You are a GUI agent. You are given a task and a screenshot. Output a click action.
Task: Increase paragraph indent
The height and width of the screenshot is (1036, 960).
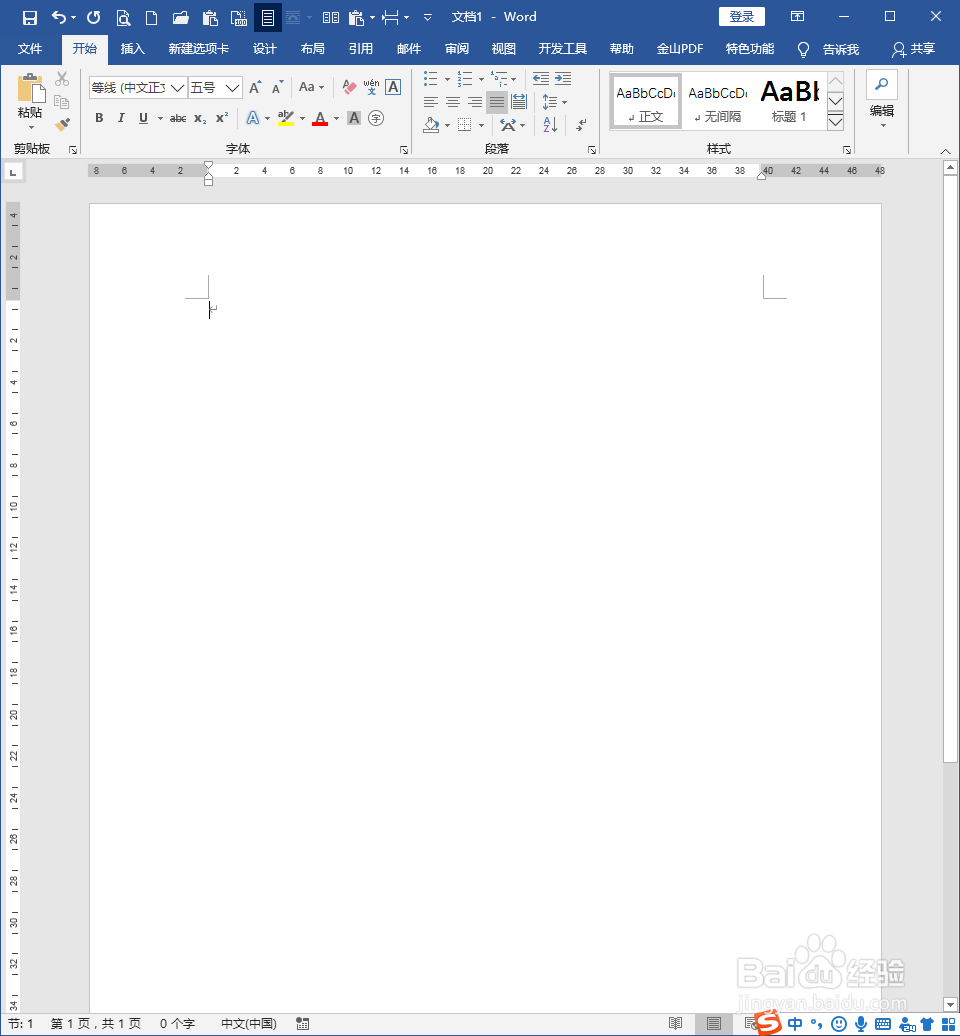point(563,79)
